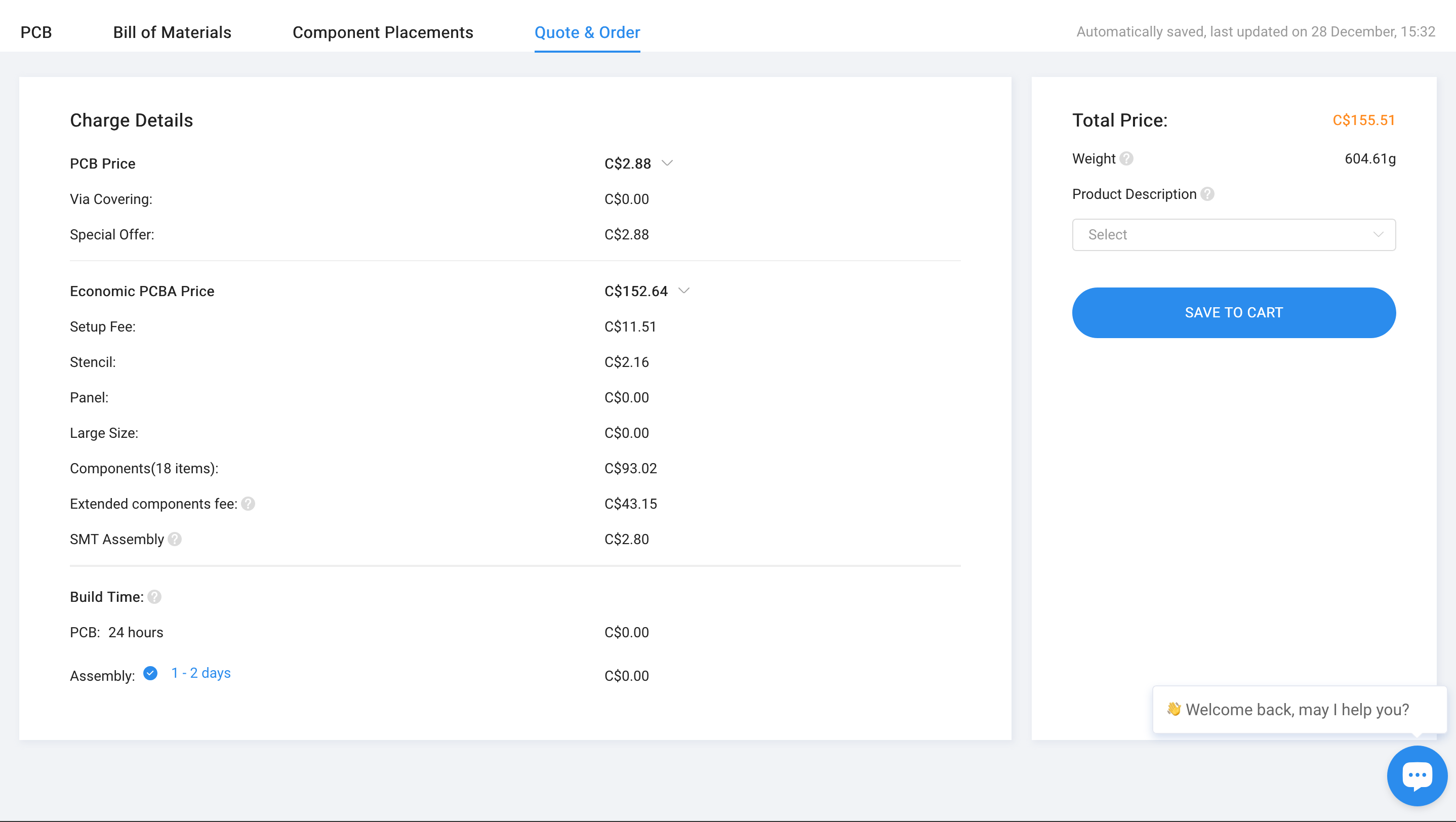The height and width of the screenshot is (822, 1456).
Task: Click the 1 - 2 days link text
Action: (x=200, y=673)
